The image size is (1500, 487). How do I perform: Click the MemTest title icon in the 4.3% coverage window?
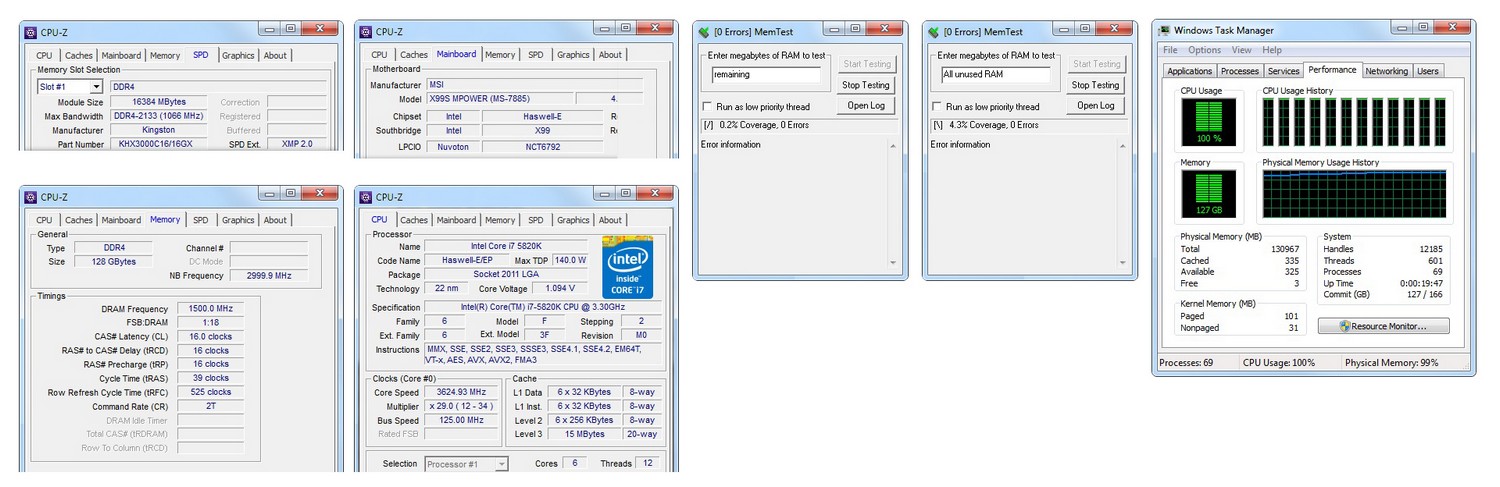click(934, 31)
